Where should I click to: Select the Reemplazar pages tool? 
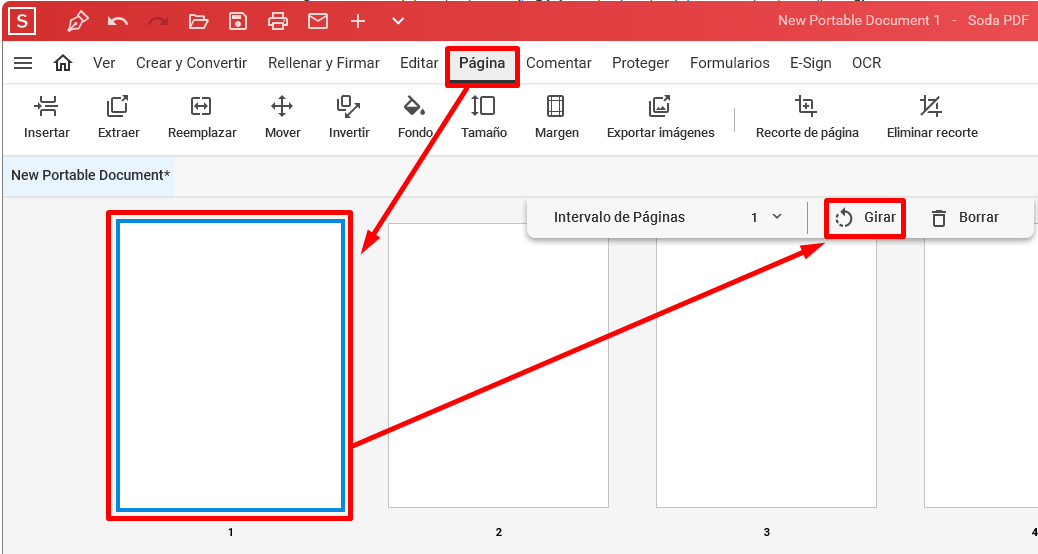[x=202, y=117]
